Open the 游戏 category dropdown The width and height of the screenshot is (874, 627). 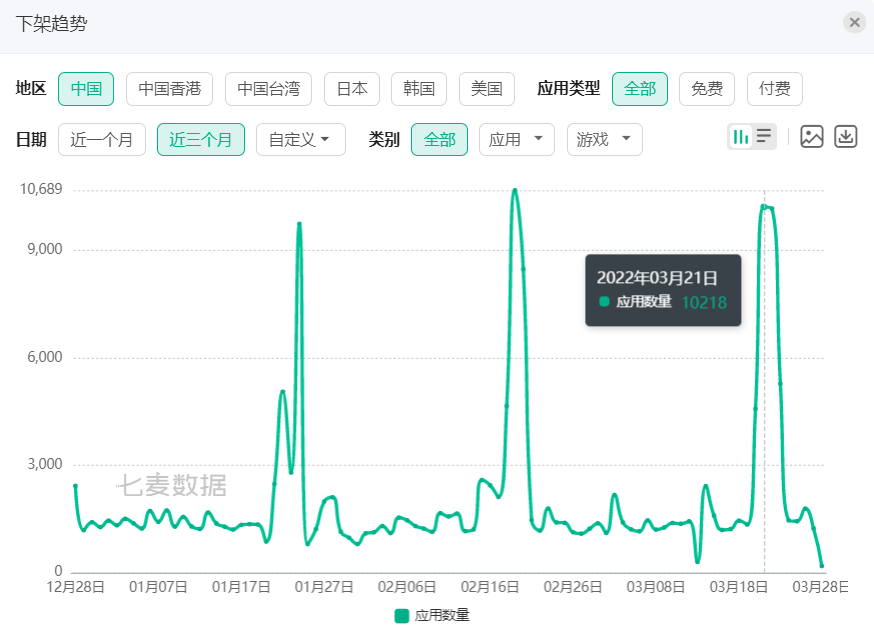pos(605,139)
